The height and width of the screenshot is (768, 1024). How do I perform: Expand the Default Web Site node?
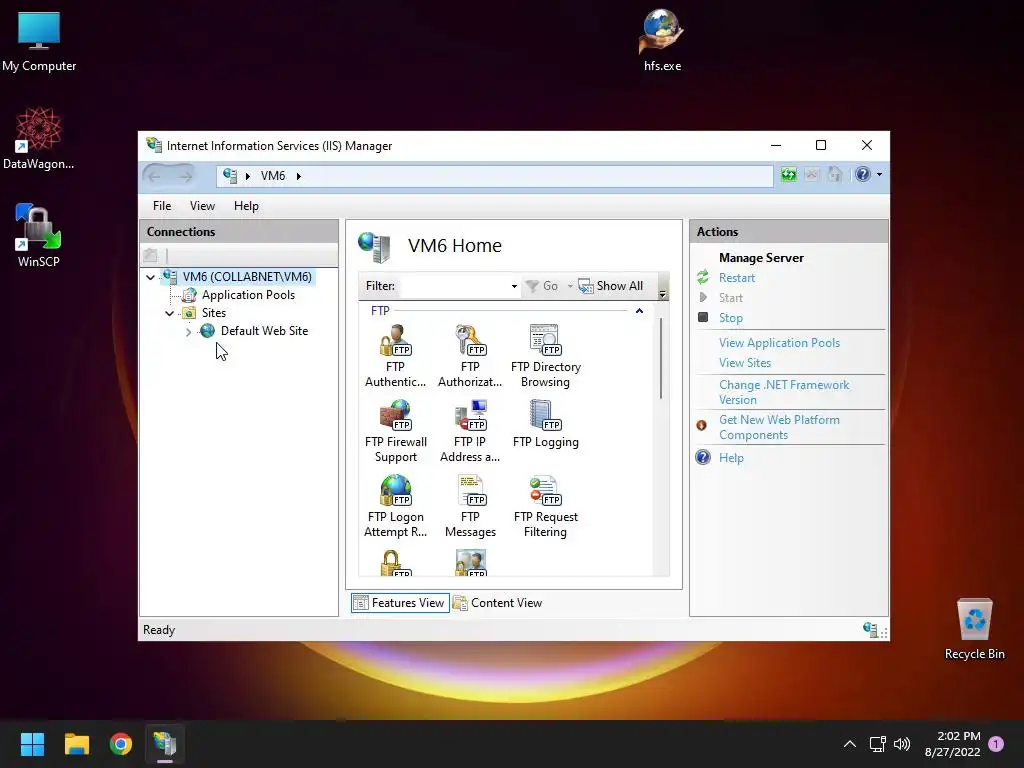[189, 332]
